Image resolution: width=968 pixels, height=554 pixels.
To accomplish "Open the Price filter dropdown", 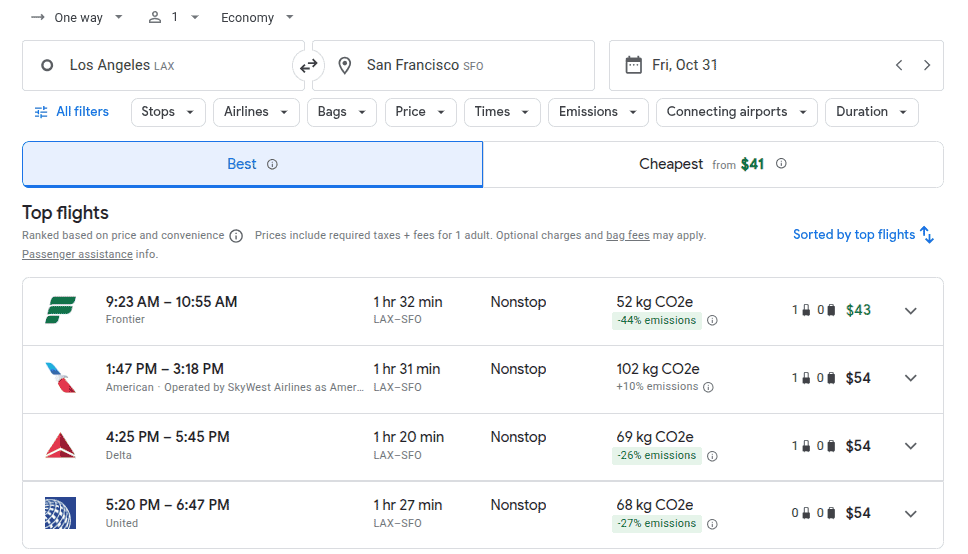I will coord(420,112).
